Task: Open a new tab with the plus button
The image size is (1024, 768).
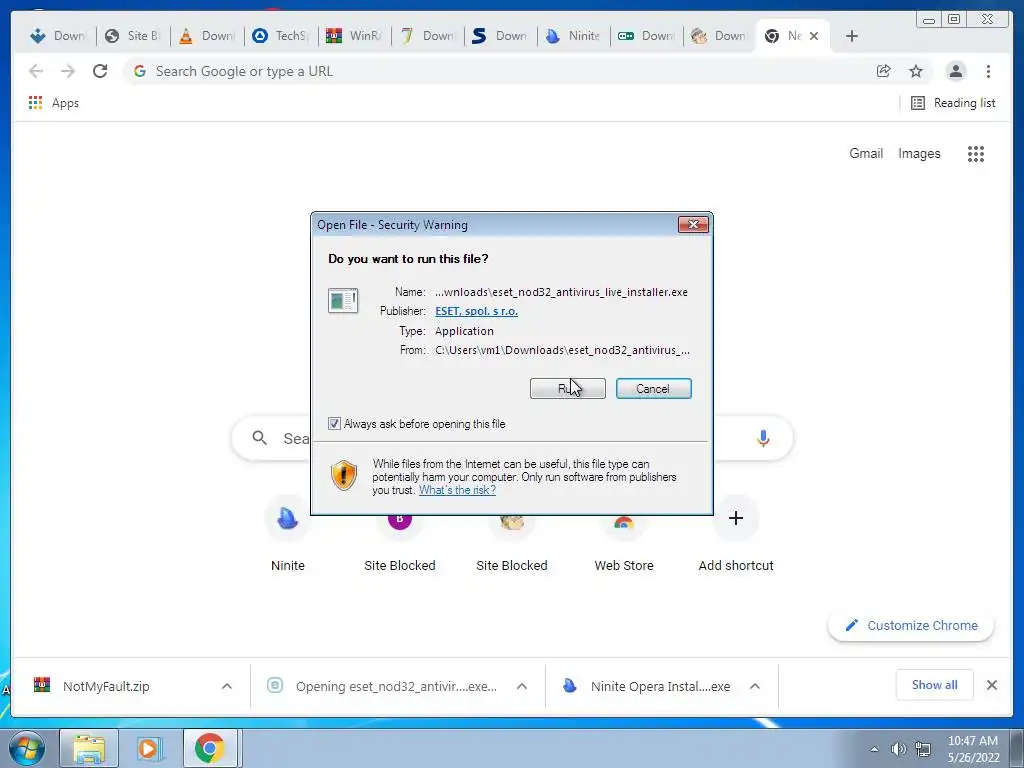Action: pyautogui.click(x=852, y=36)
